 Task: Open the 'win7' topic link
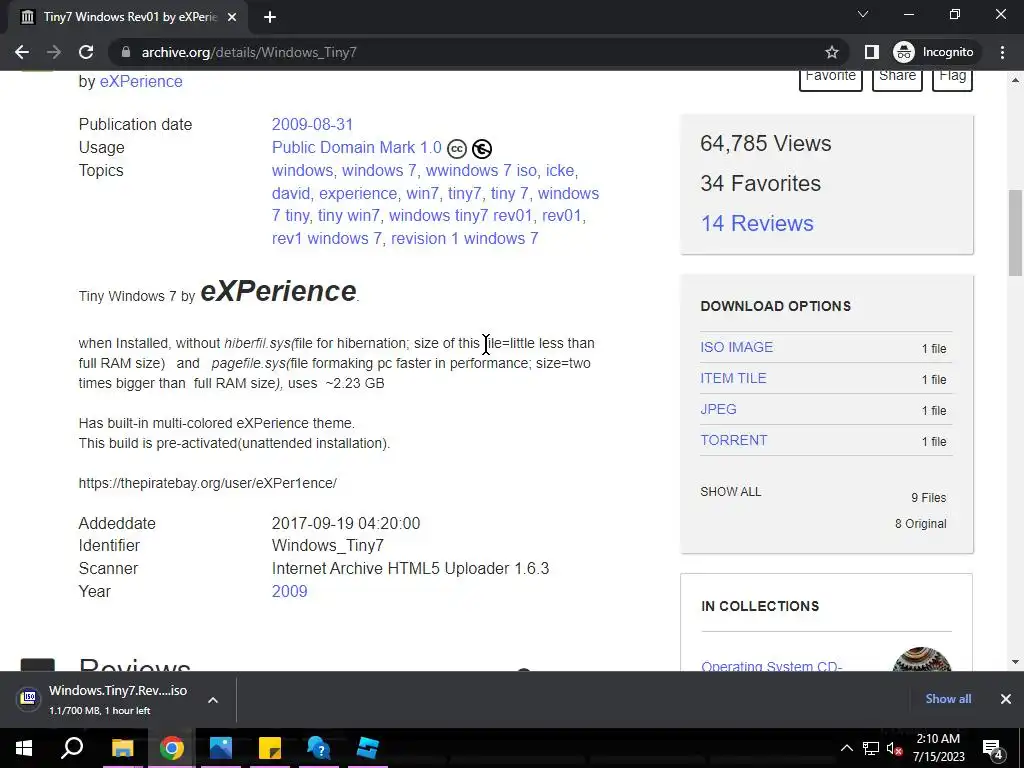[x=423, y=193]
